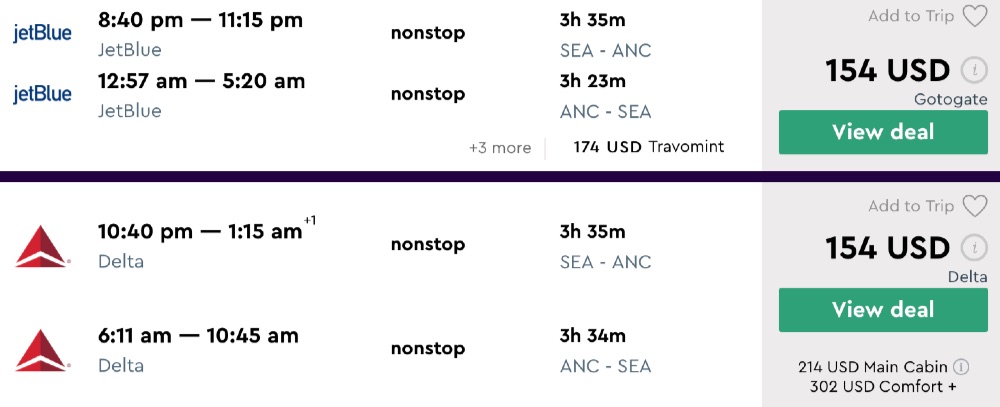Viewport: 1000px width, 407px height.
Task: Open price info icon for the Gotogate fare
Action: pos(972,71)
